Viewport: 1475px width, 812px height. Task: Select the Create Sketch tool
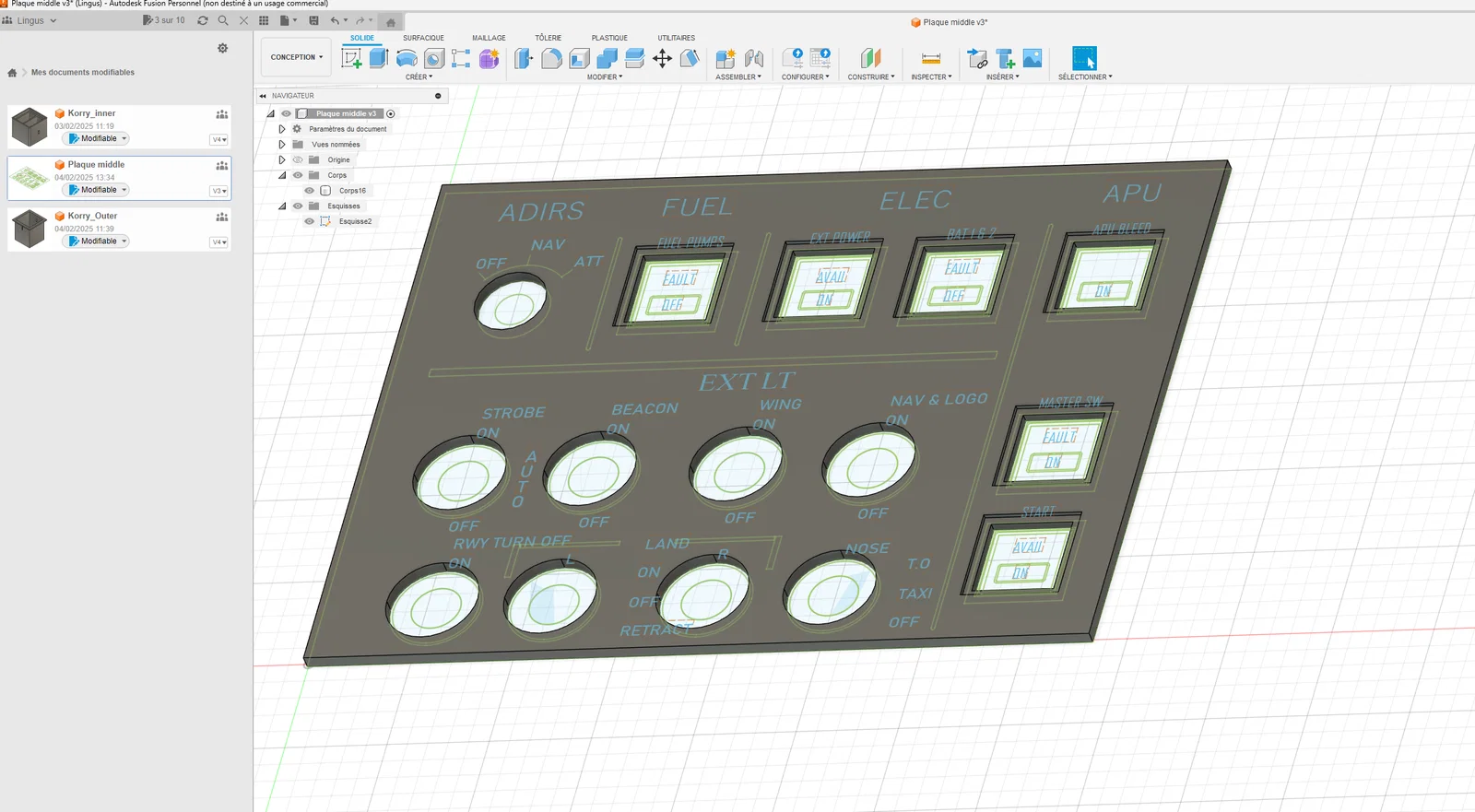[x=351, y=59]
